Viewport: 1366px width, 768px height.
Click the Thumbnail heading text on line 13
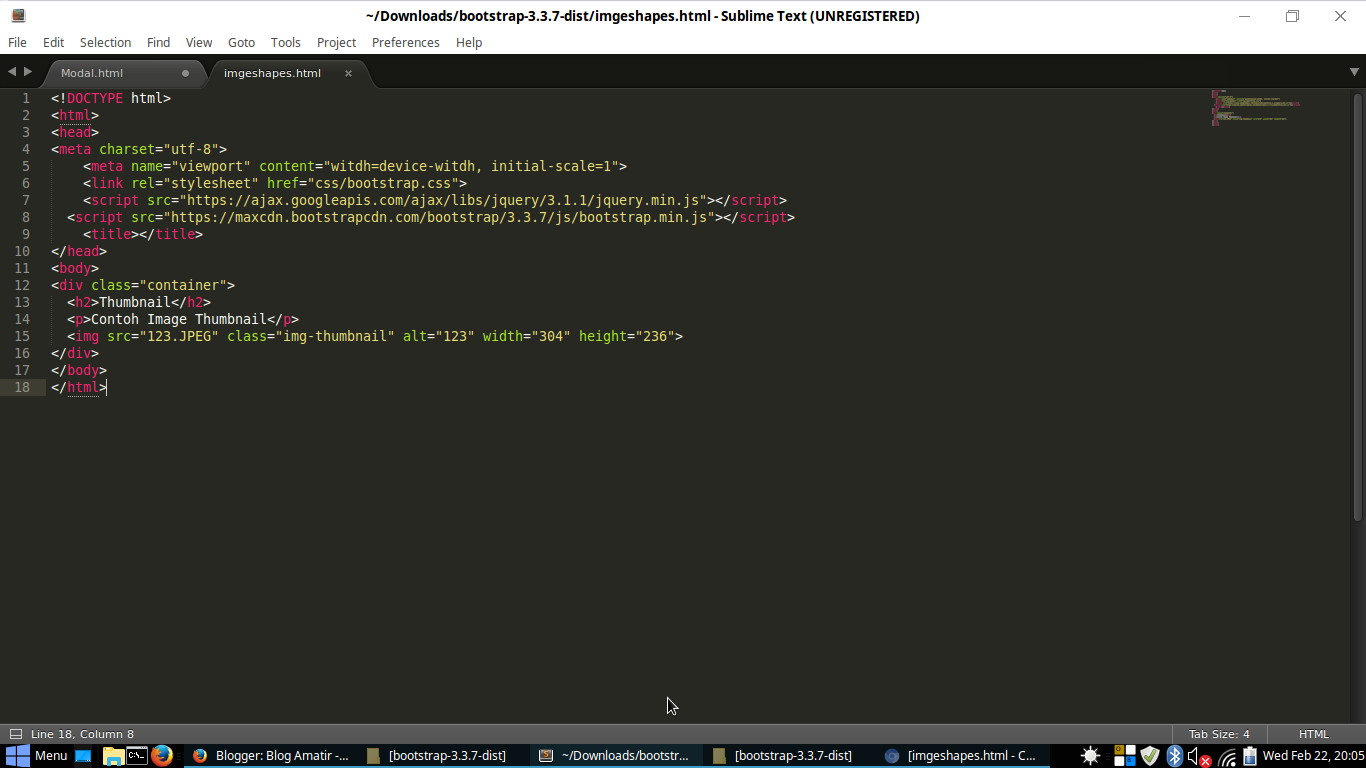point(135,302)
